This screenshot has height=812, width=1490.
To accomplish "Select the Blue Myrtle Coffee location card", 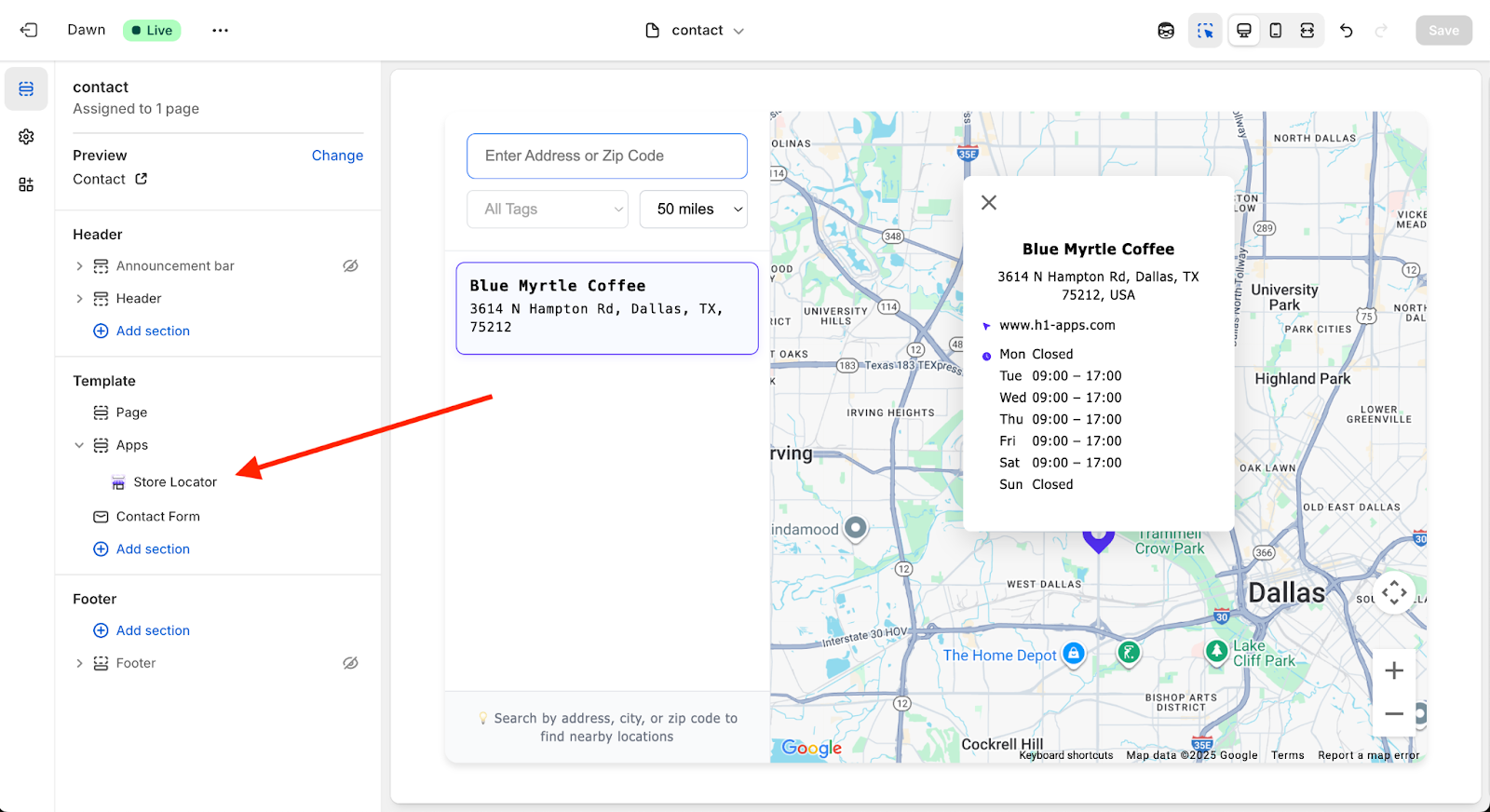I will click(x=607, y=308).
